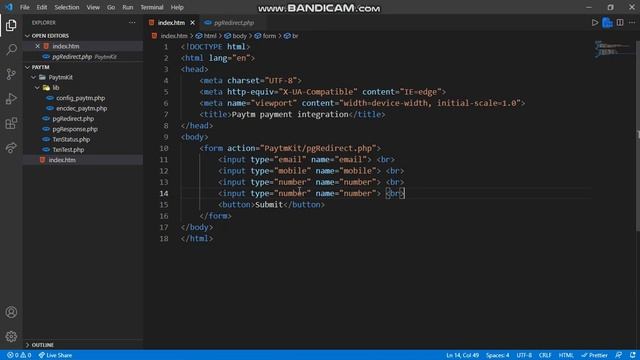Open the Manage gear icon

tap(11, 337)
